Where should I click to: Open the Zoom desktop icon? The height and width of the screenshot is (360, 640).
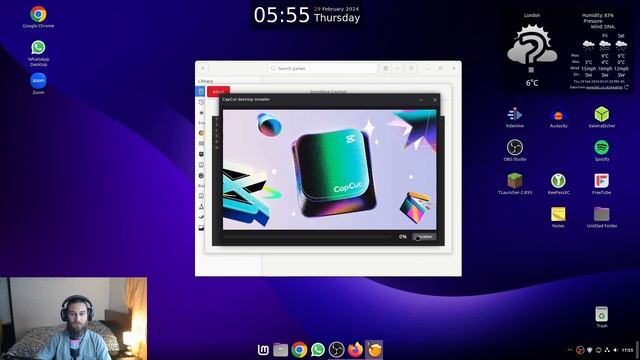coord(38,84)
